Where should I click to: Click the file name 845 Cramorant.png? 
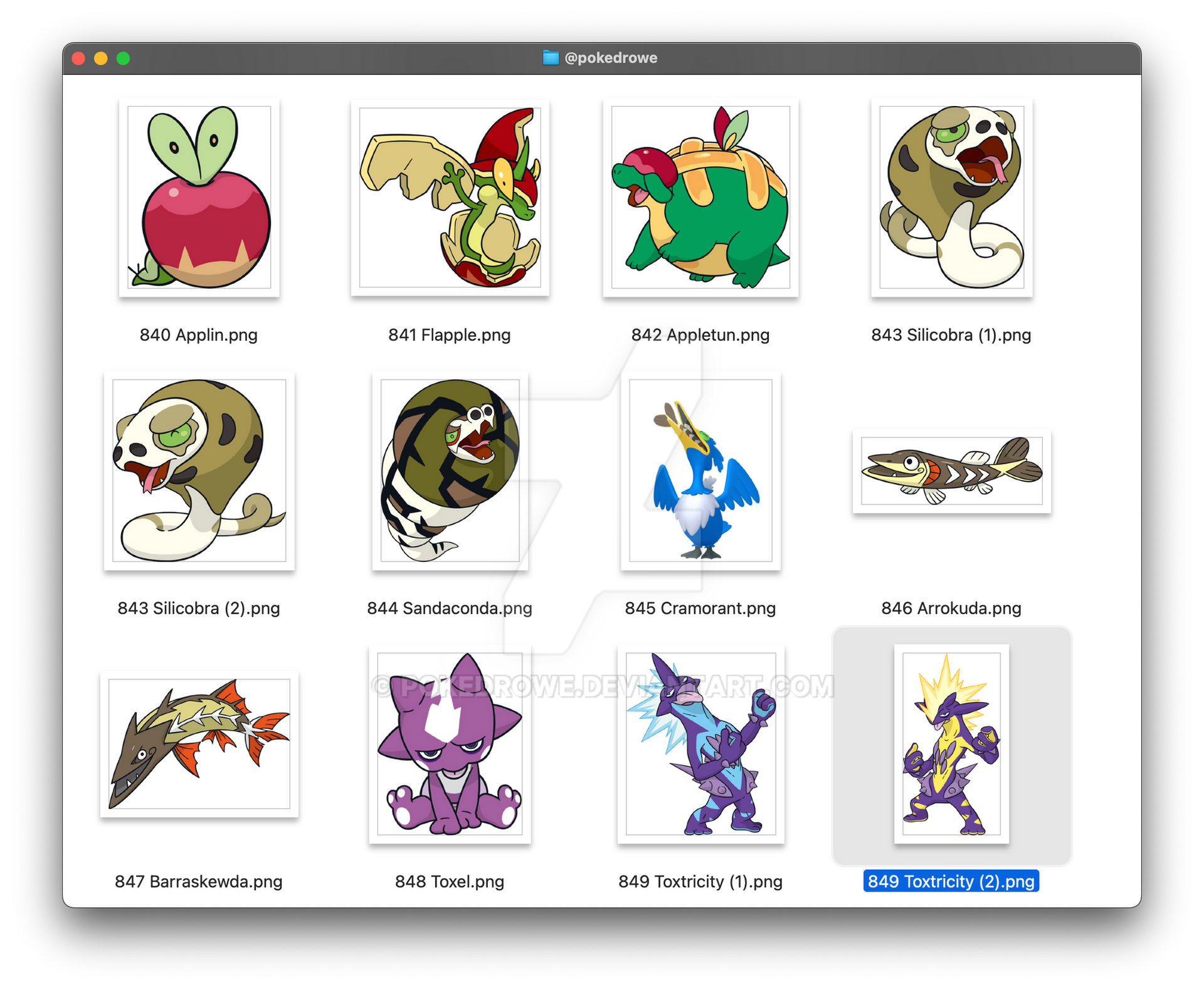tap(700, 608)
